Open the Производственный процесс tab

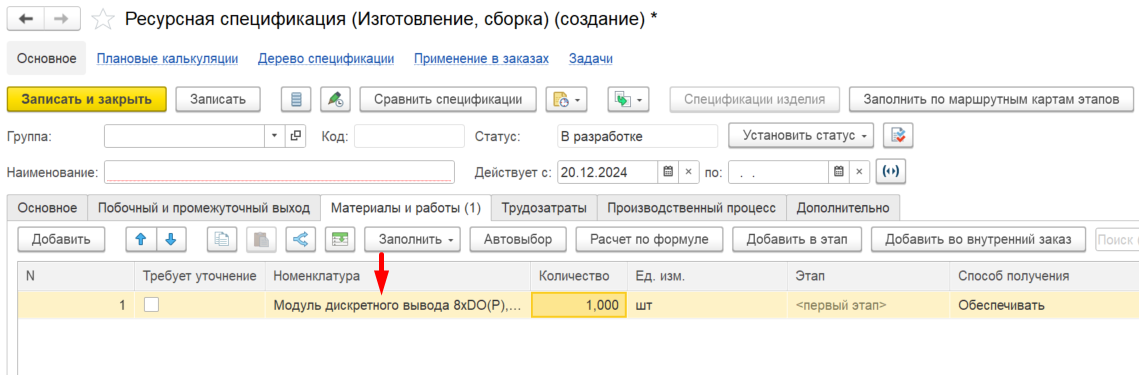[692, 208]
